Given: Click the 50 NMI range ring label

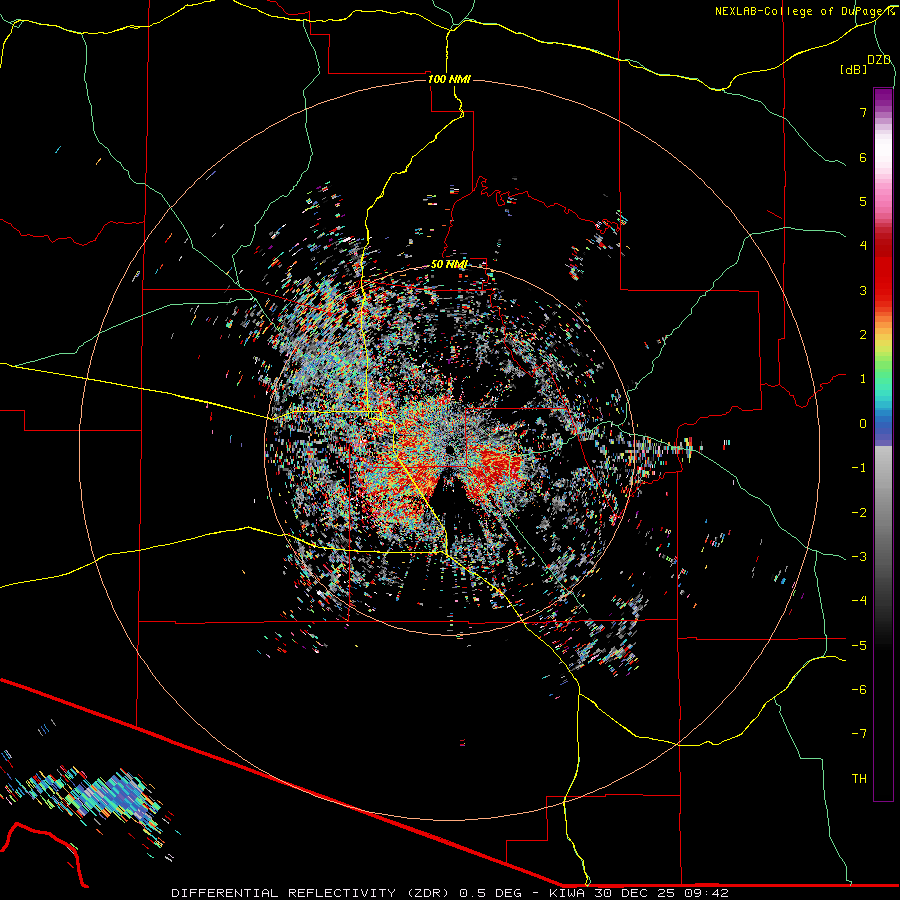Looking at the screenshot, I should pyautogui.click(x=449, y=264).
